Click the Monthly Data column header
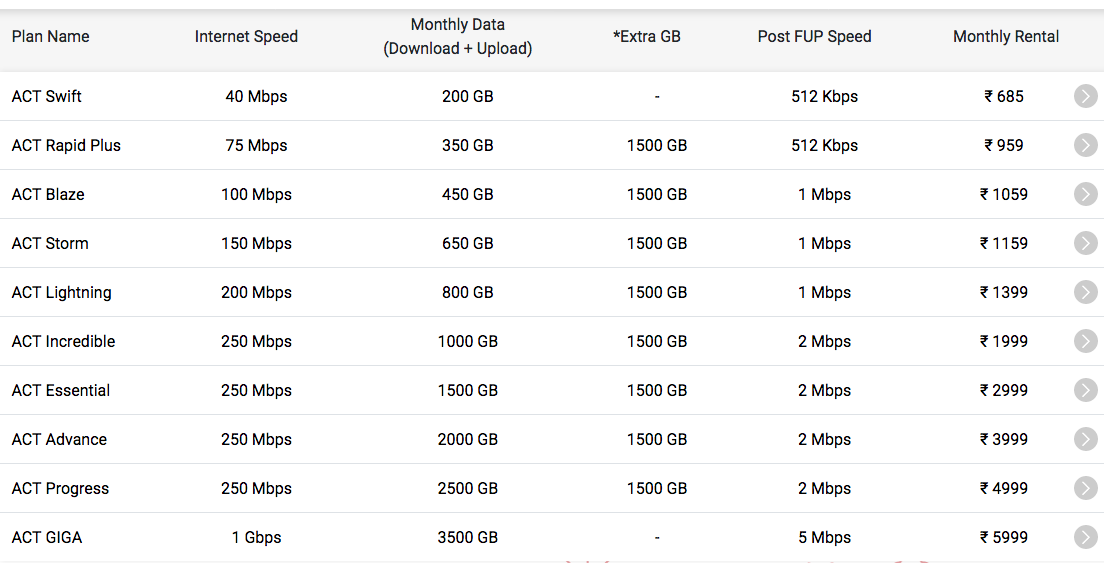This screenshot has height=563, width=1104. pyautogui.click(x=458, y=37)
